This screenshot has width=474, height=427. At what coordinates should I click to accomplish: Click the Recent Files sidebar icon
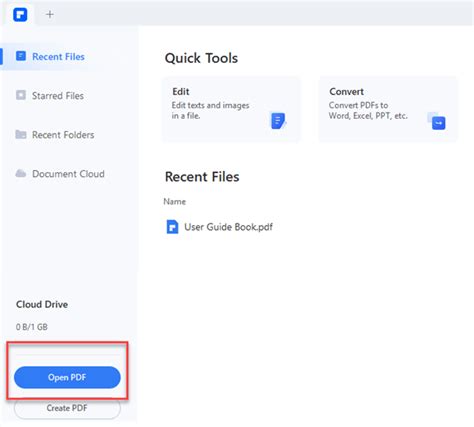tap(21, 56)
